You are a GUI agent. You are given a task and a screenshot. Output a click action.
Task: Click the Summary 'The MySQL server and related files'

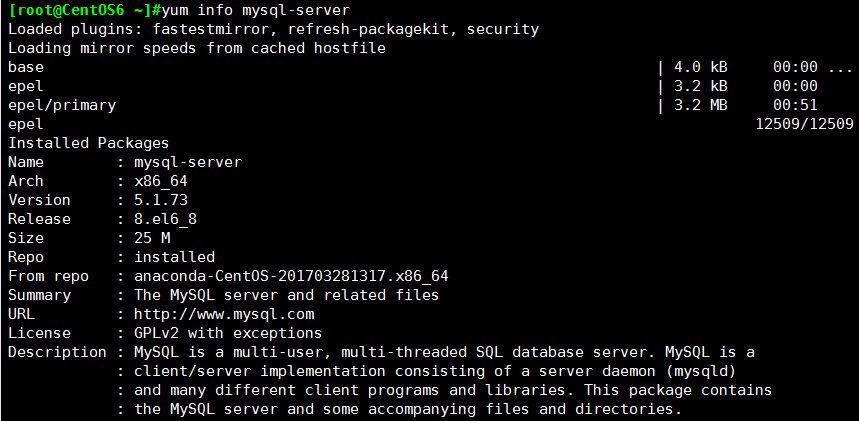(287, 295)
